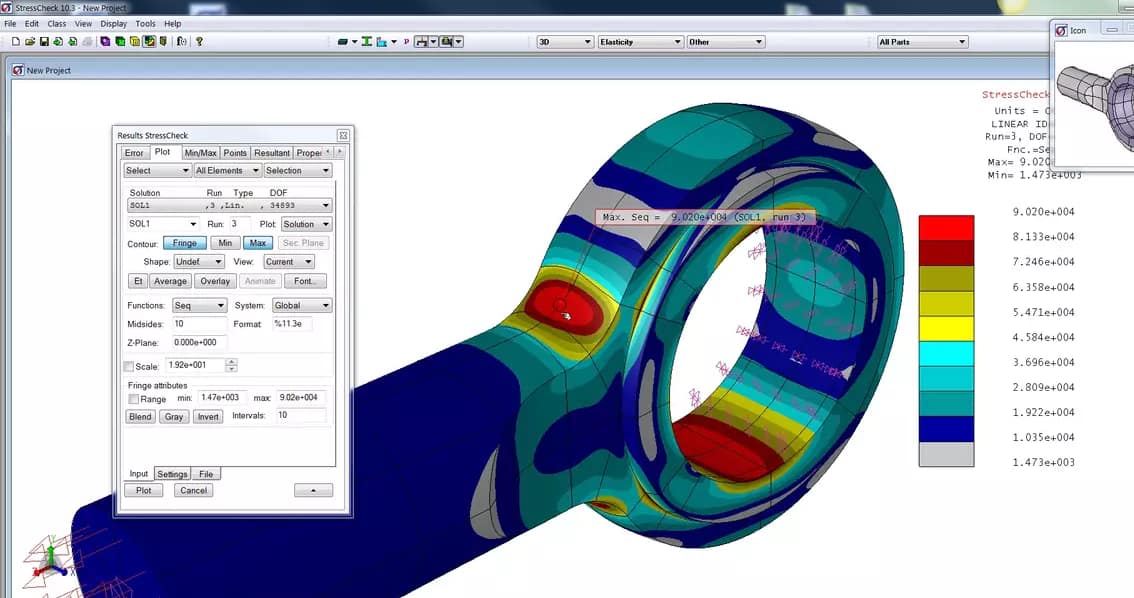1134x598 pixels.
Task: Enable the Scale checkbox in the Plot panel
Action: point(126,366)
